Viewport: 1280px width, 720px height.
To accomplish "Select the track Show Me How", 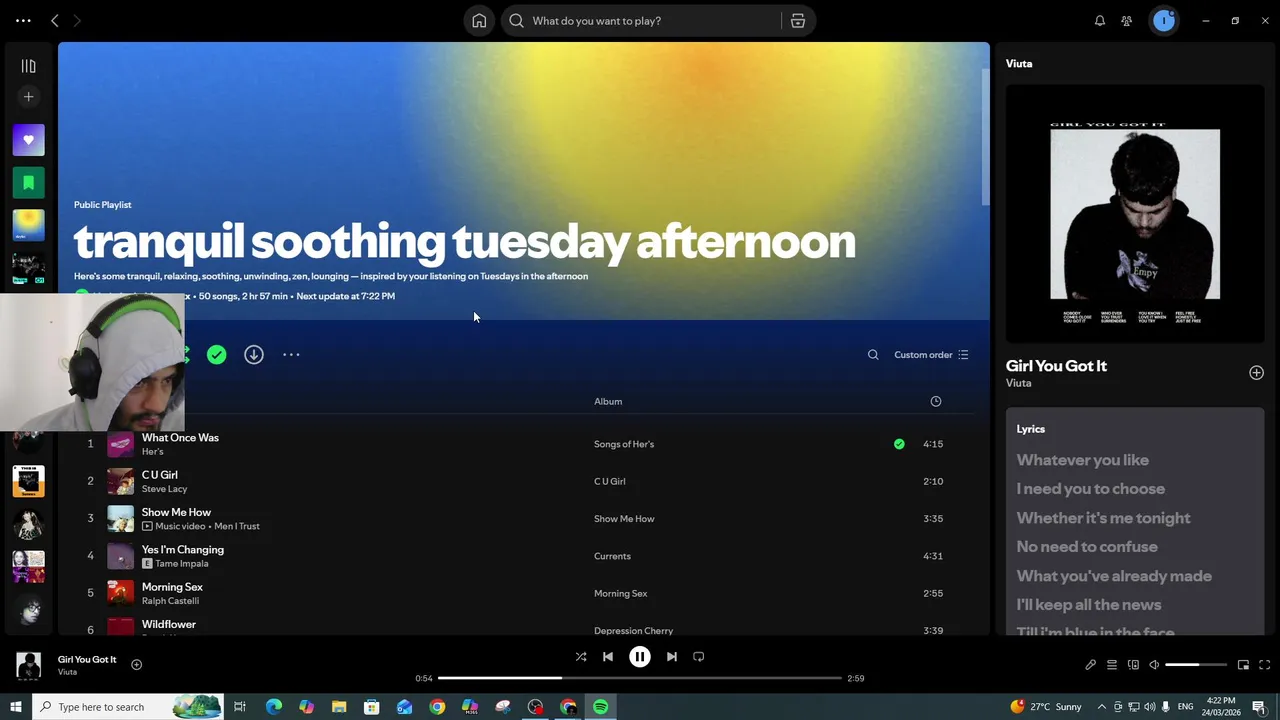I will [x=176, y=512].
